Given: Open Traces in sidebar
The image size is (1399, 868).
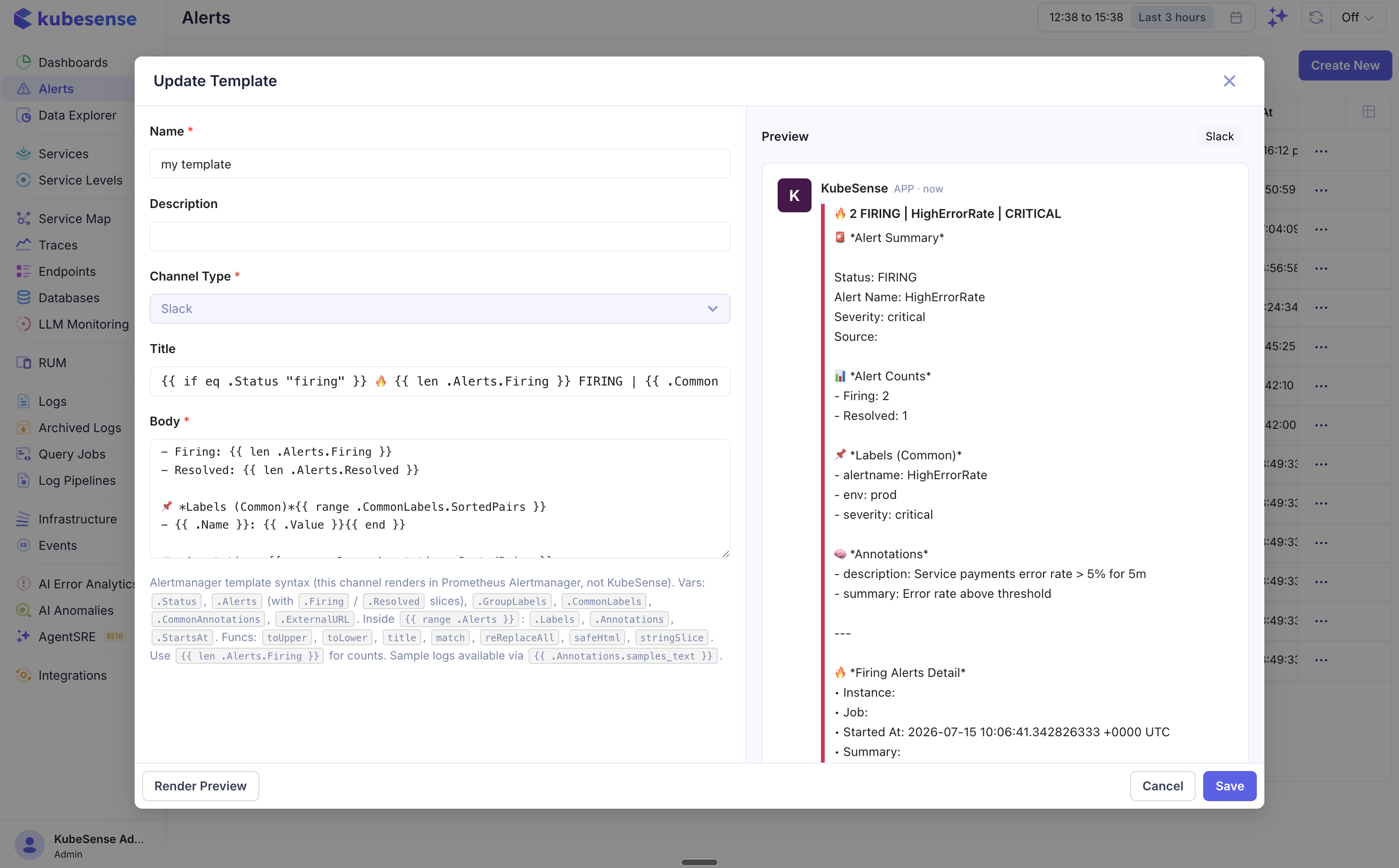Looking at the screenshot, I should click(57, 245).
